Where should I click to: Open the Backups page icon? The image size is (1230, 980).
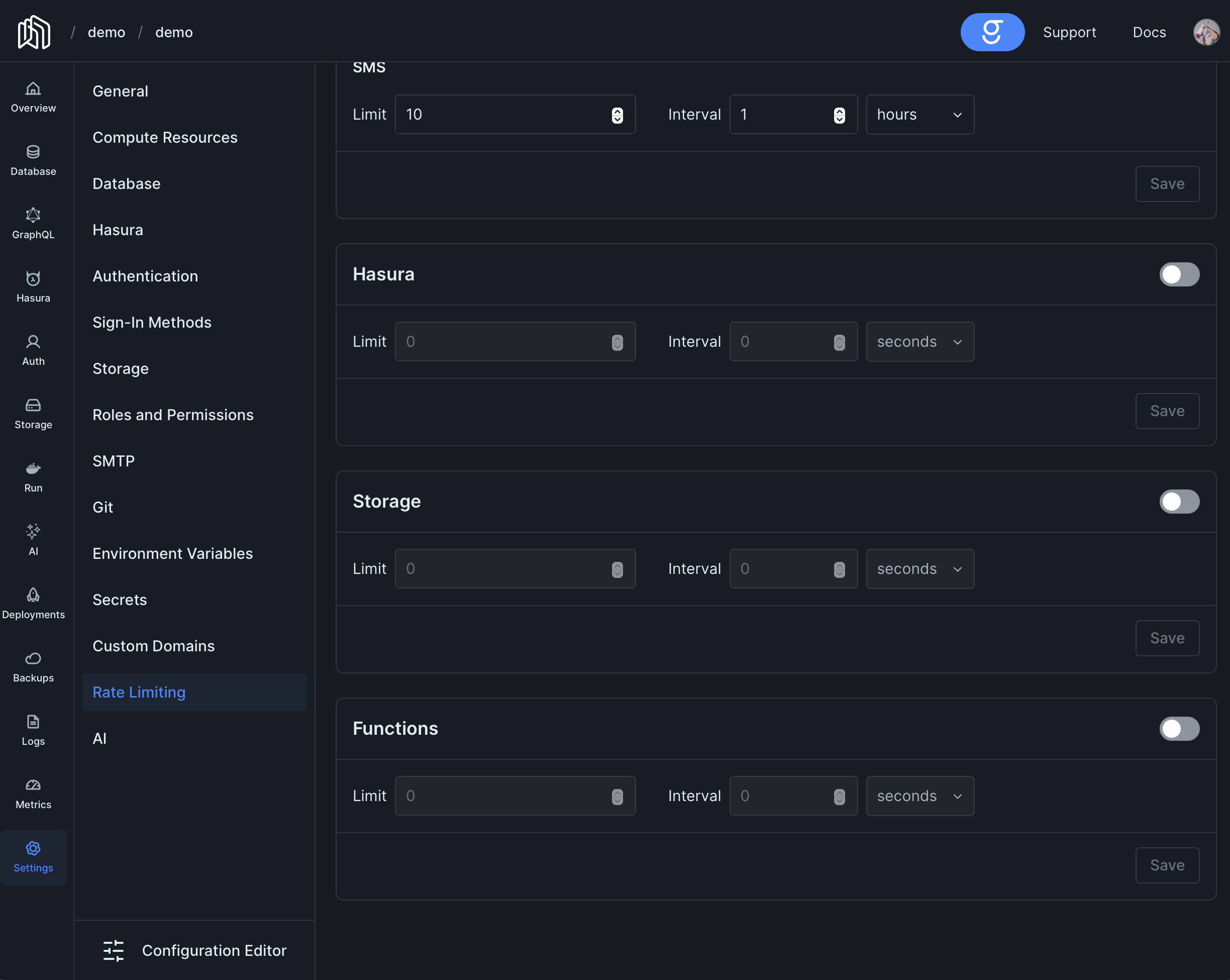(33, 666)
